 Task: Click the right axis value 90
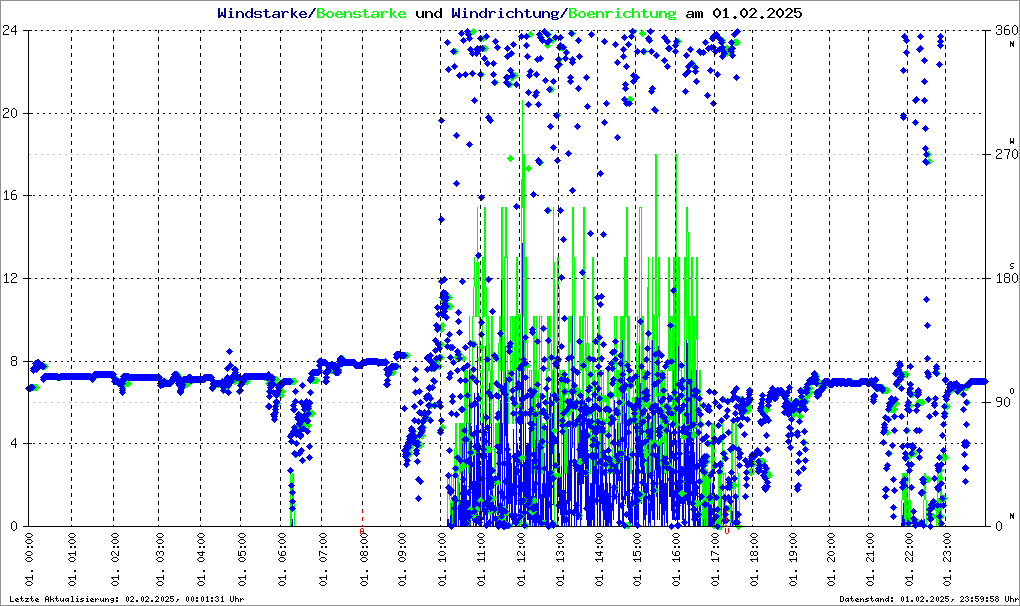pos(1002,402)
